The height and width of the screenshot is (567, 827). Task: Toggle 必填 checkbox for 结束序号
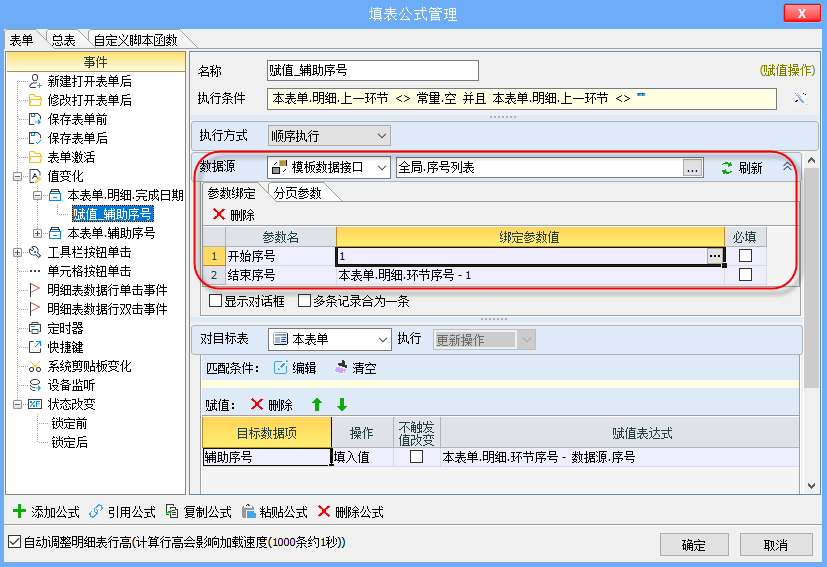pos(745,275)
